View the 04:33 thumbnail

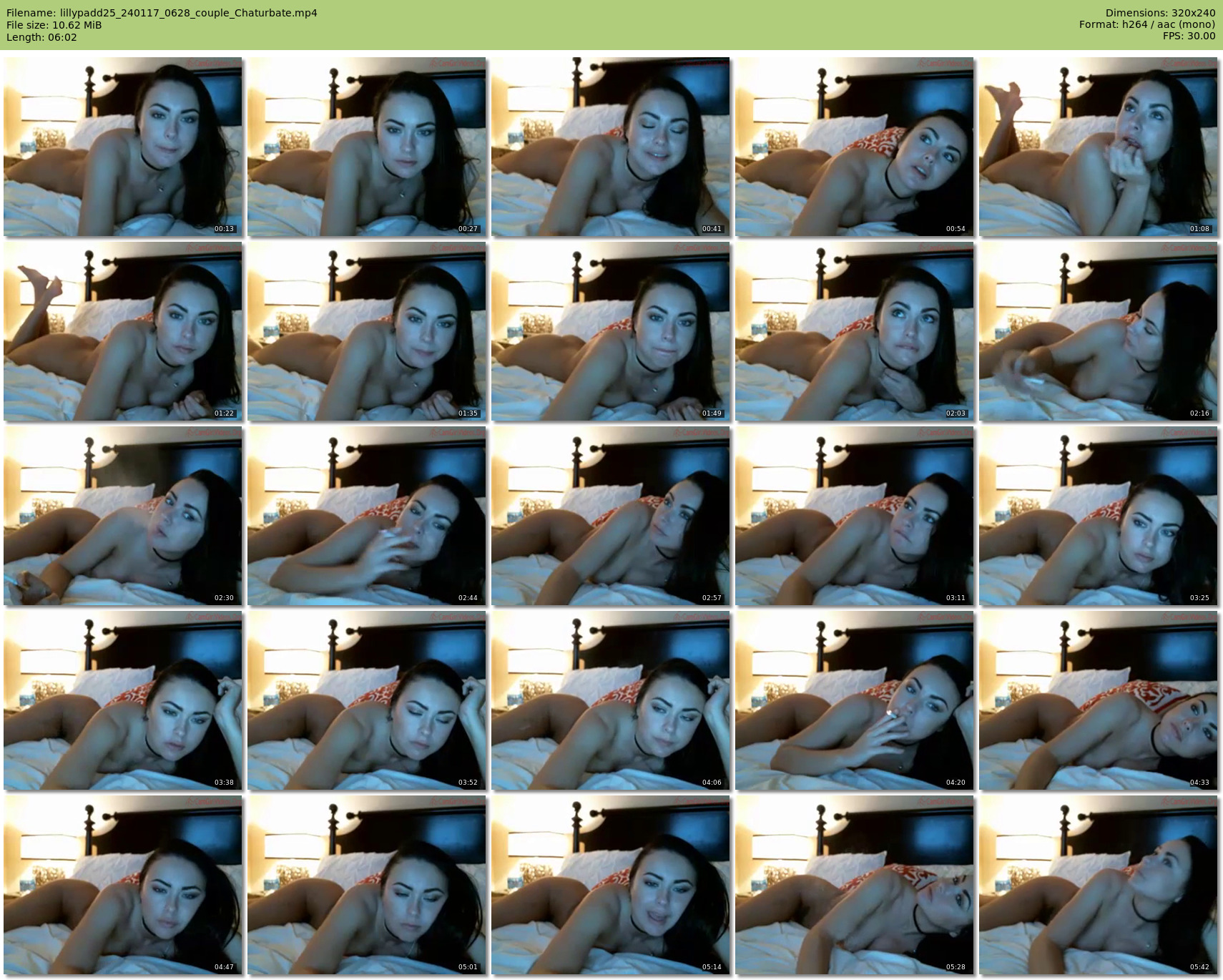(x=1099, y=700)
